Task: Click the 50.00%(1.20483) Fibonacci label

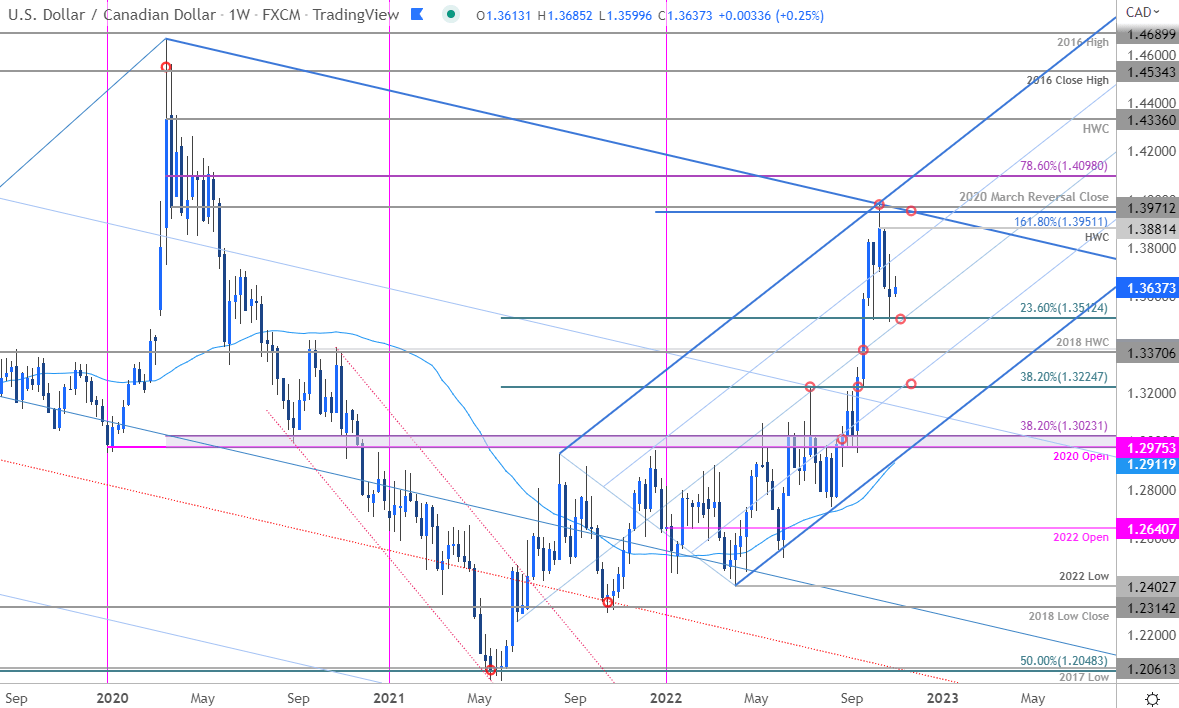Action: [1064, 661]
